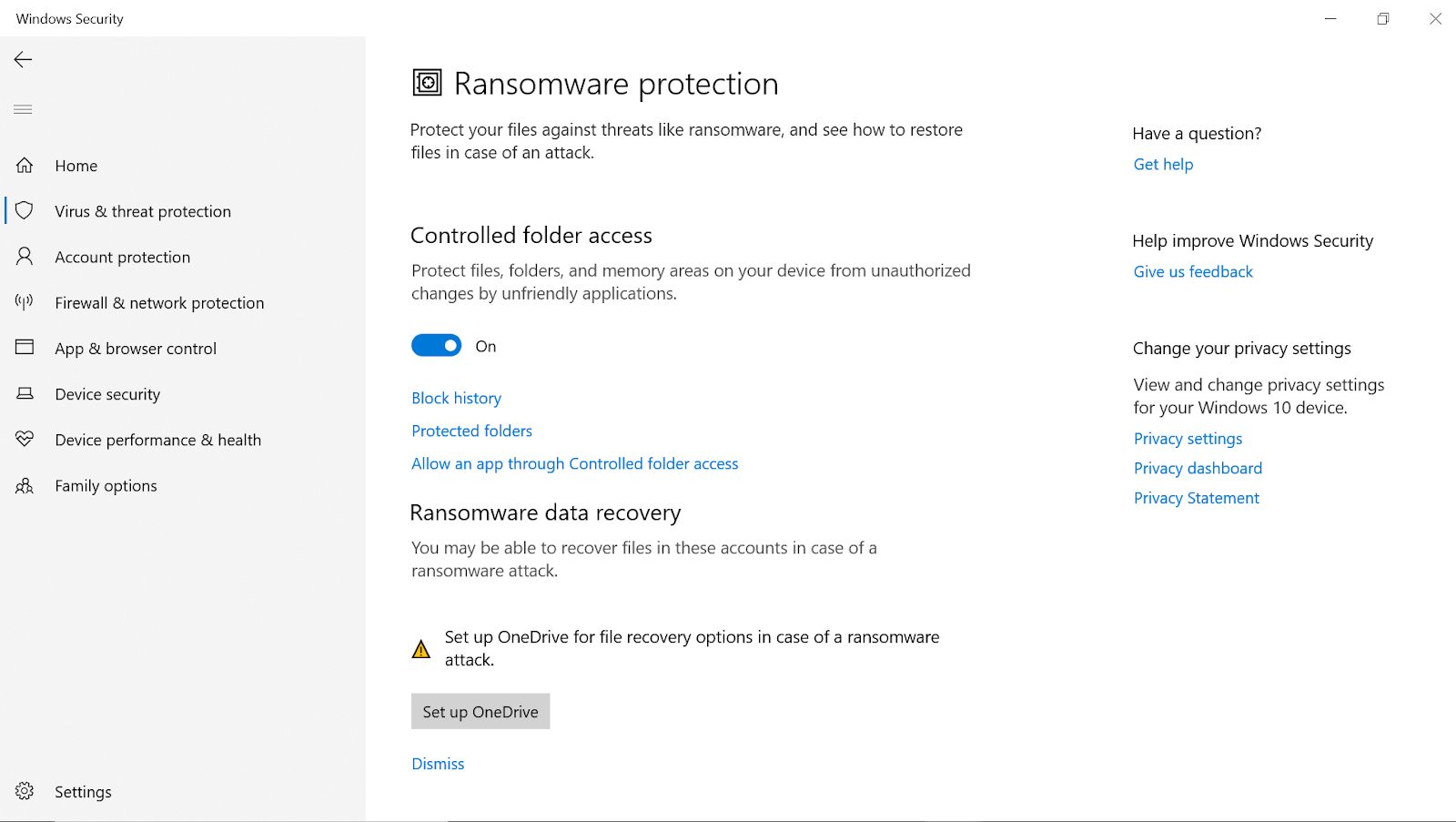Select the Virus & threat protection shield icon
1456x822 pixels.
click(24, 210)
